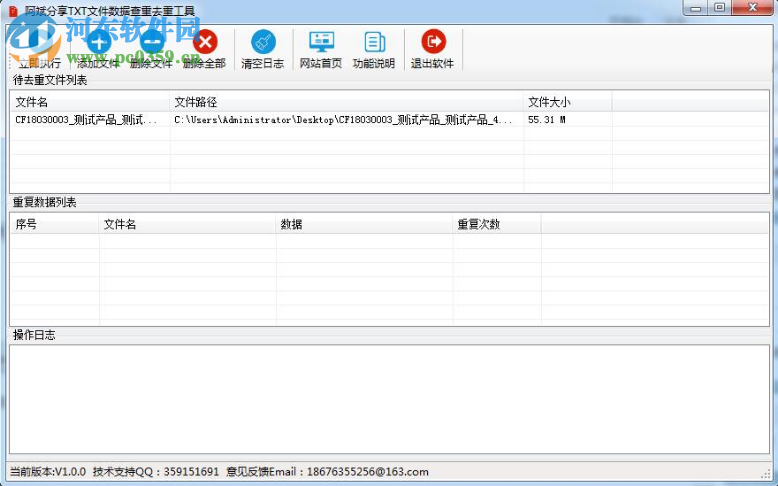Click the 序号 column header
Image resolution: width=778 pixels, height=486 pixels.
click(55, 224)
